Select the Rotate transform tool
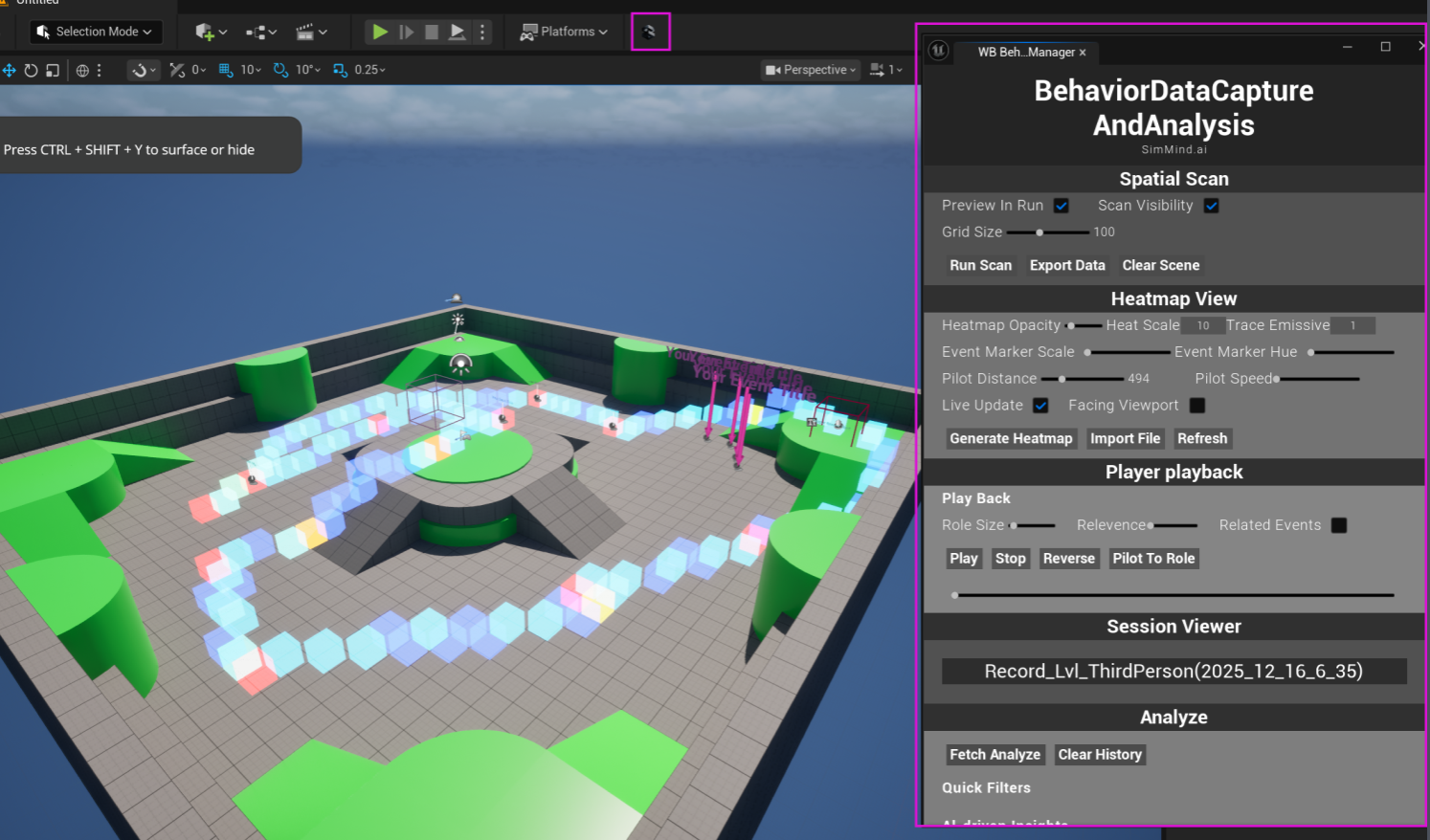 pos(30,69)
